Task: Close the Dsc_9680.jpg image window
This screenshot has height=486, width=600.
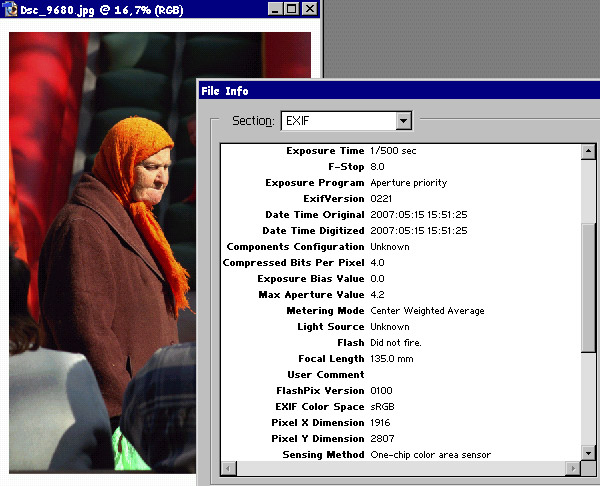Action: point(308,8)
